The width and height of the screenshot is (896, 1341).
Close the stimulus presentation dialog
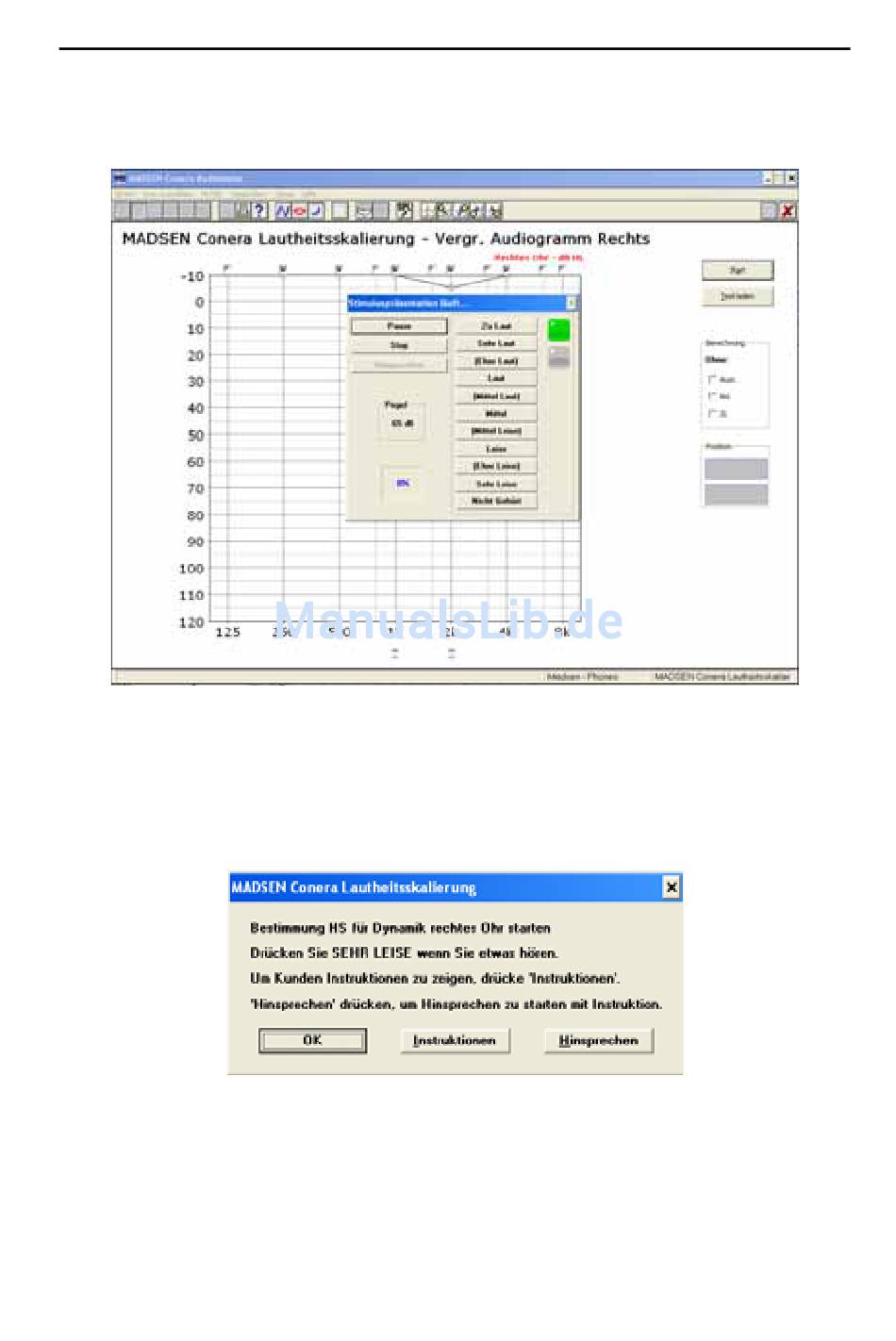(x=571, y=303)
